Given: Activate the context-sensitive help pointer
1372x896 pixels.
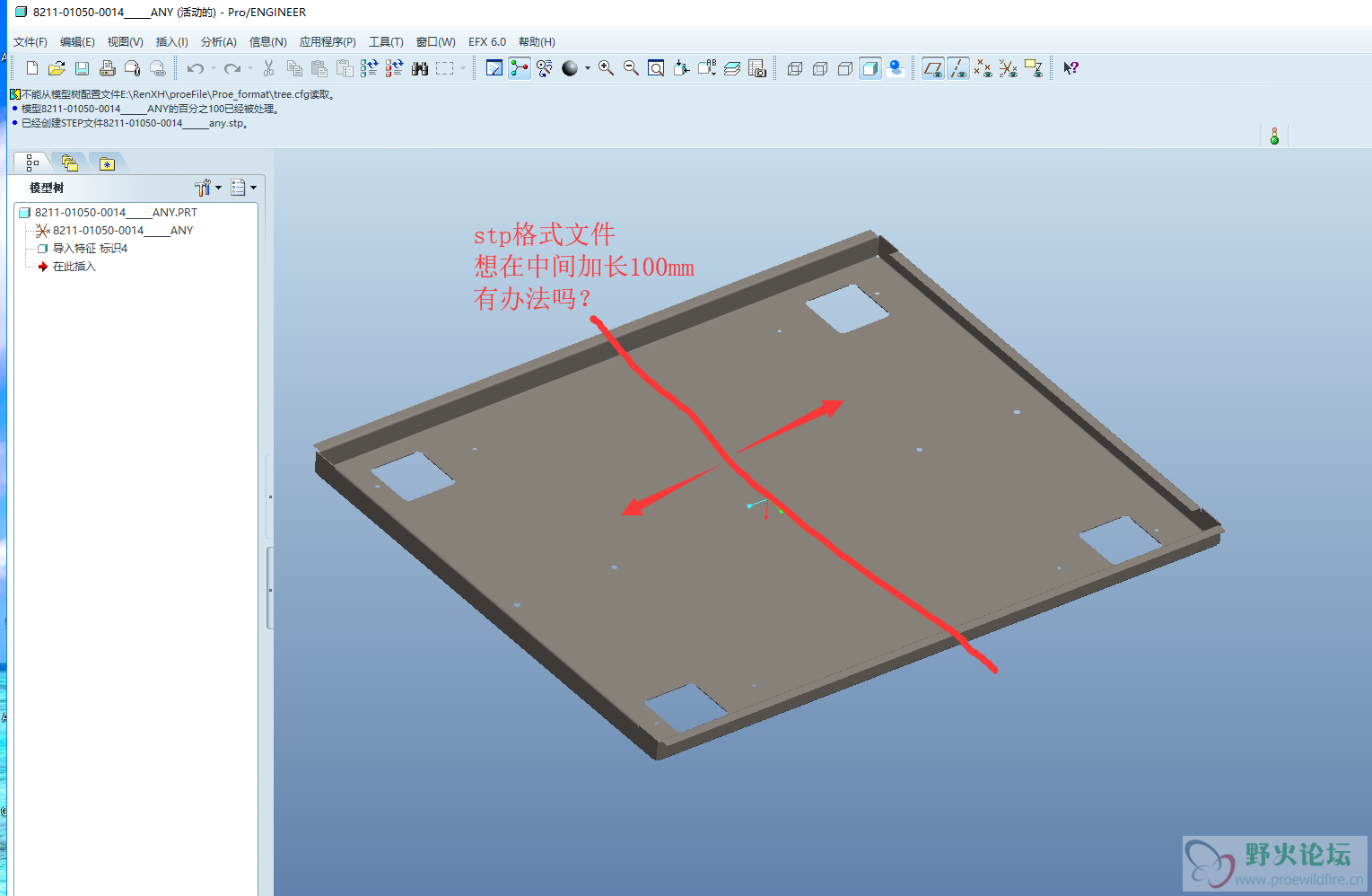Looking at the screenshot, I should point(1071,68).
